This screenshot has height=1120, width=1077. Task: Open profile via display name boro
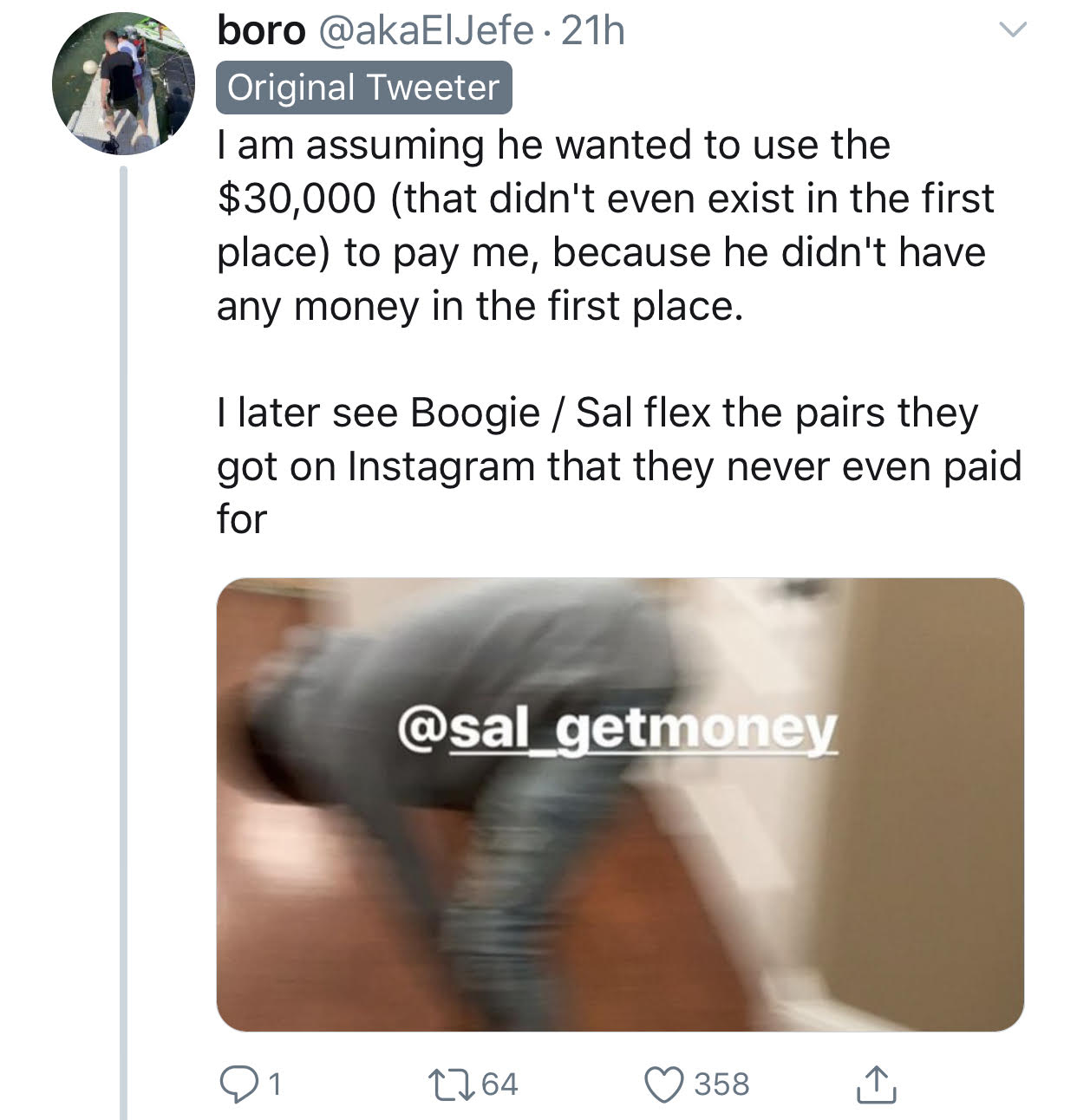click(x=261, y=31)
